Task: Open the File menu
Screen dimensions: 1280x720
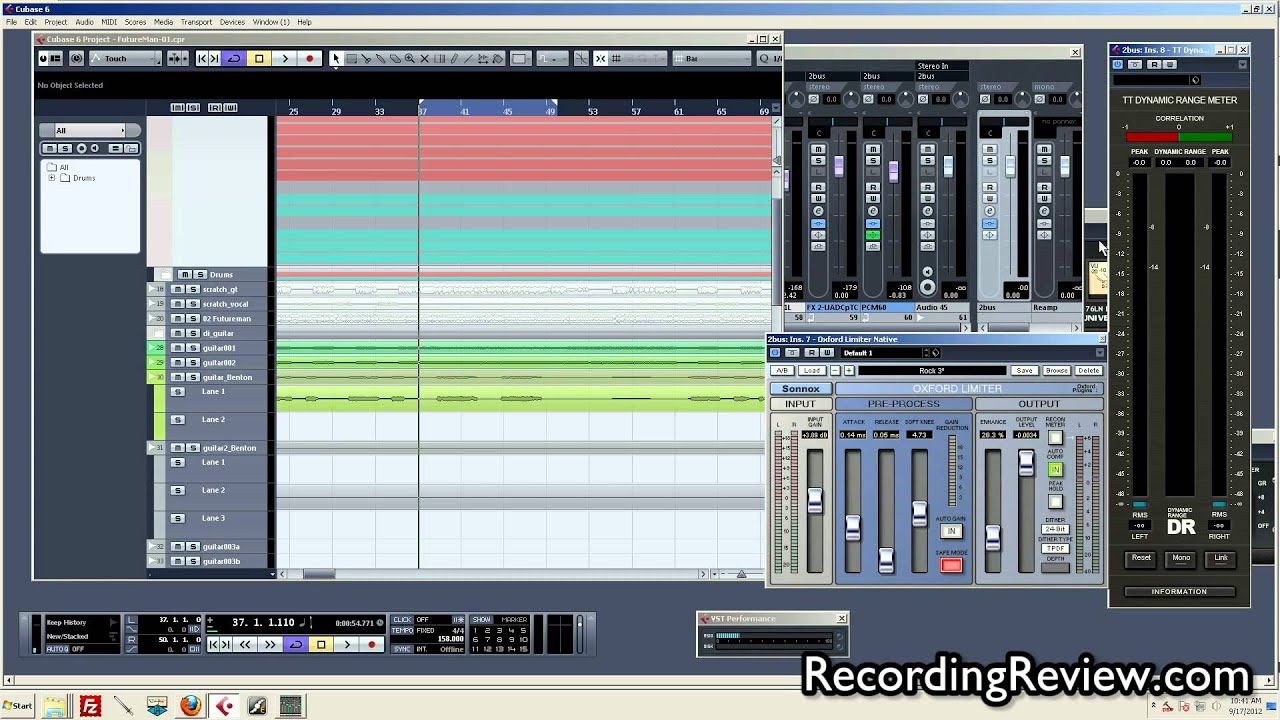Action: [x=11, y=22]
